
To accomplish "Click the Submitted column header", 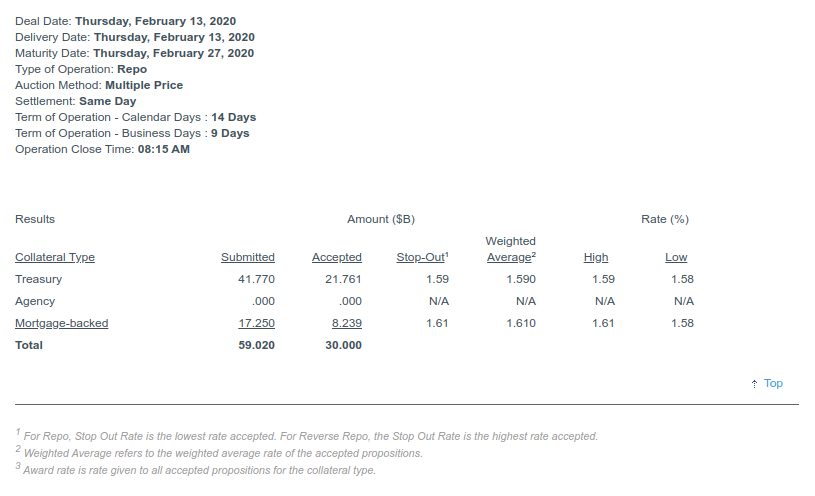I will point(247,258).
